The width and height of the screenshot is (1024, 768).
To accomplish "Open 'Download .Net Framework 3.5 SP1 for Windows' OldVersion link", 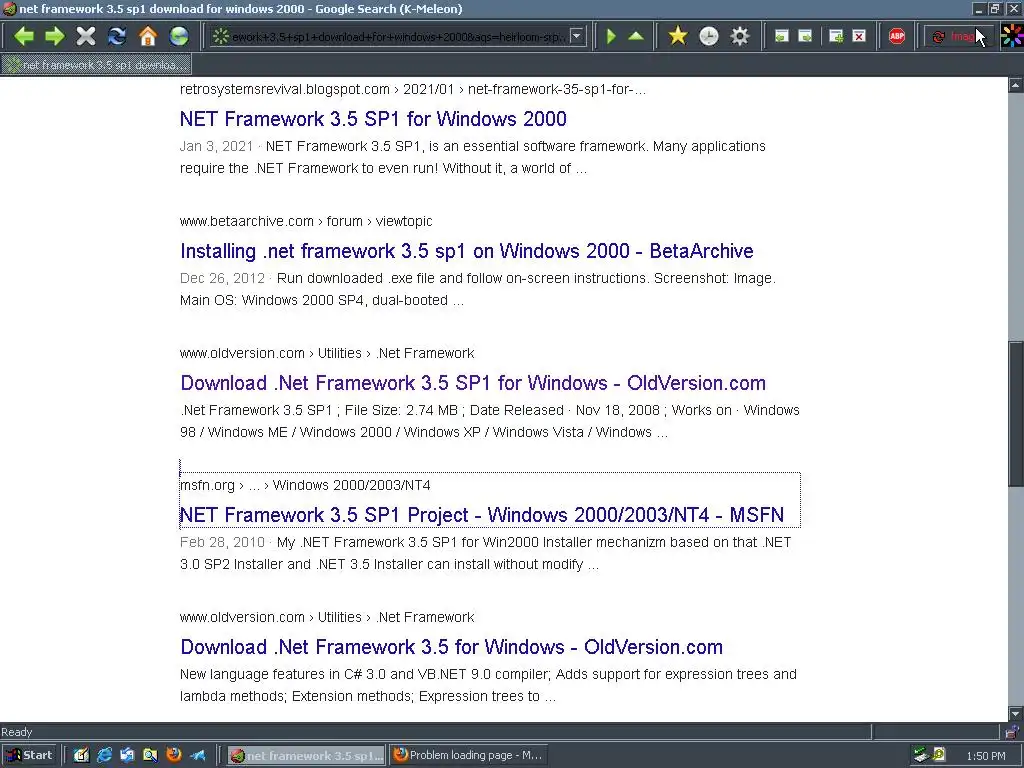I will tap(473, 383).
